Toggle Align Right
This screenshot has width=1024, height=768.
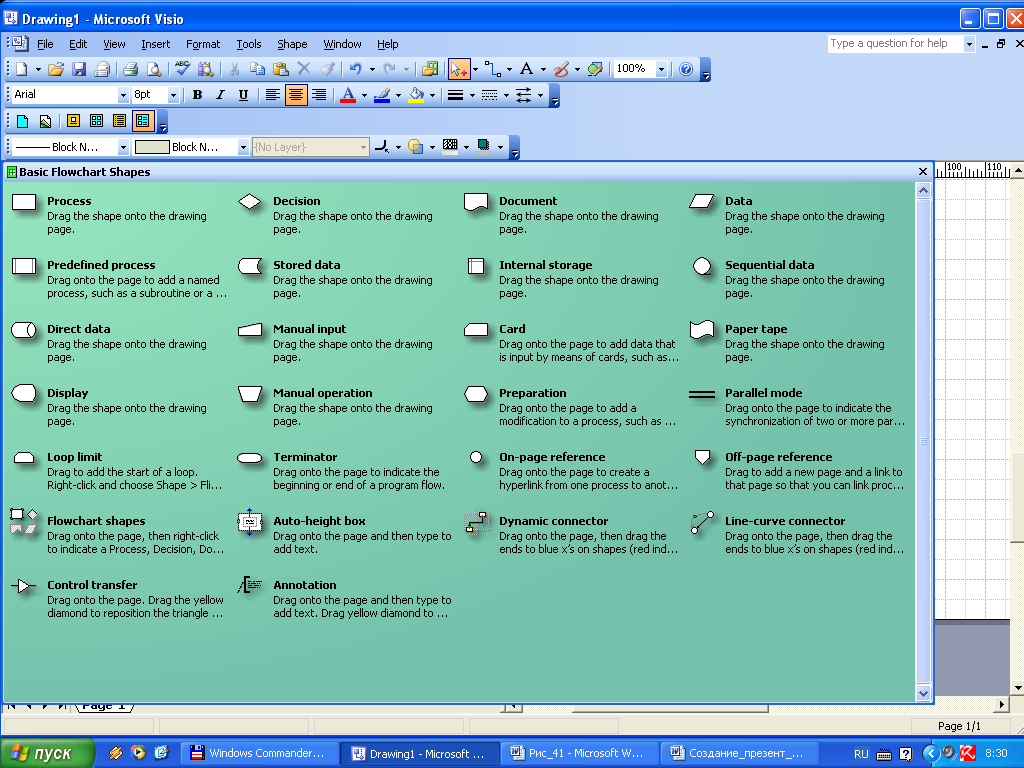pos(319,95)
